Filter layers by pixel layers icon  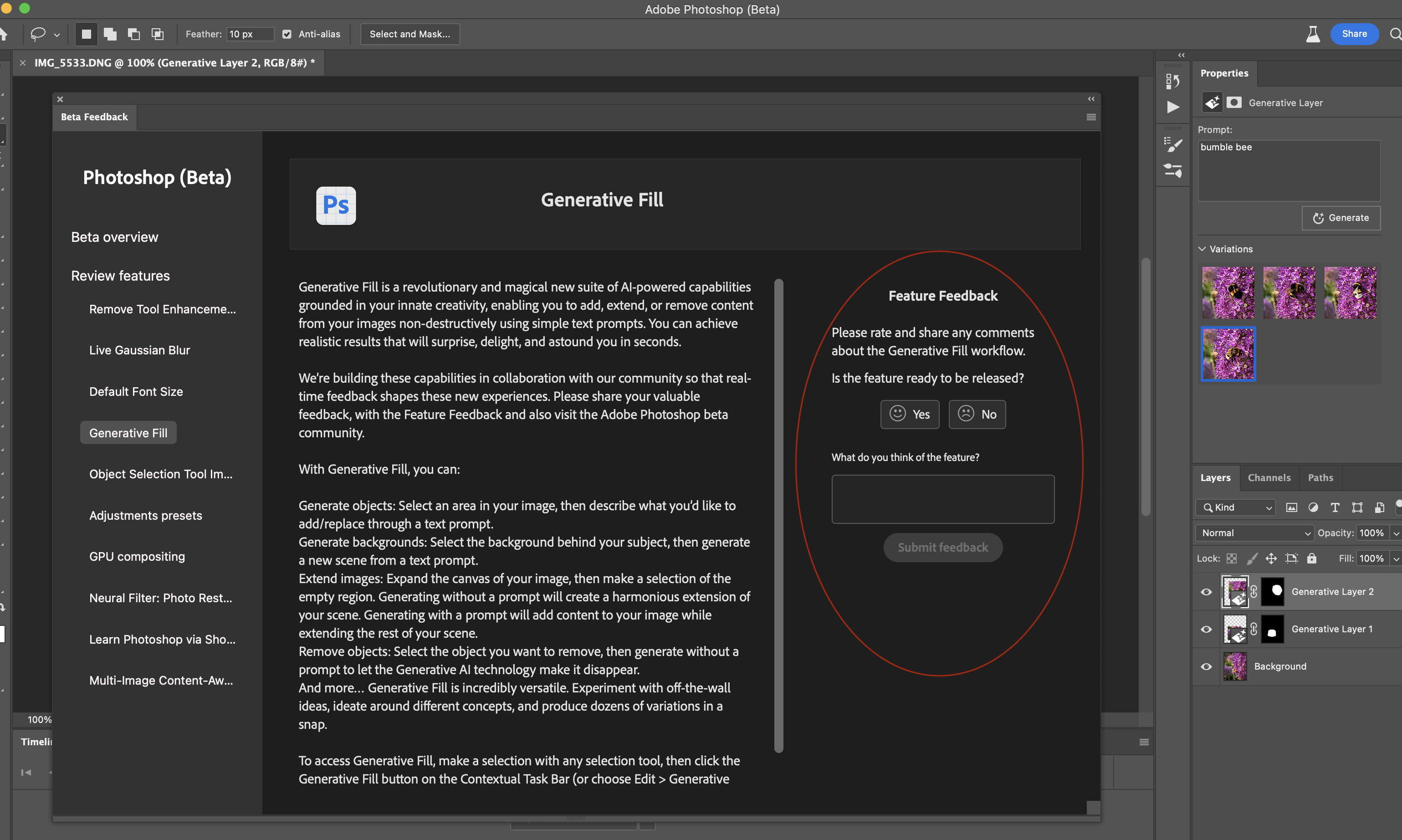[x=1291, y=507]
